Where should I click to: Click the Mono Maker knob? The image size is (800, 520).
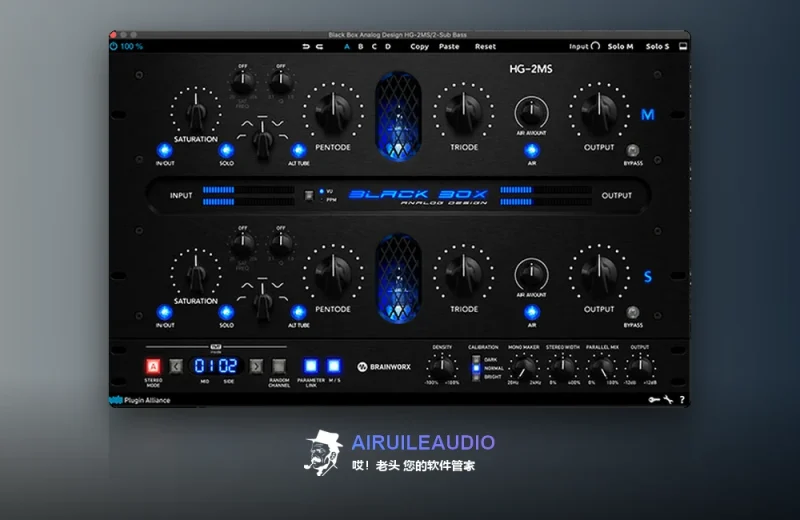524,366
